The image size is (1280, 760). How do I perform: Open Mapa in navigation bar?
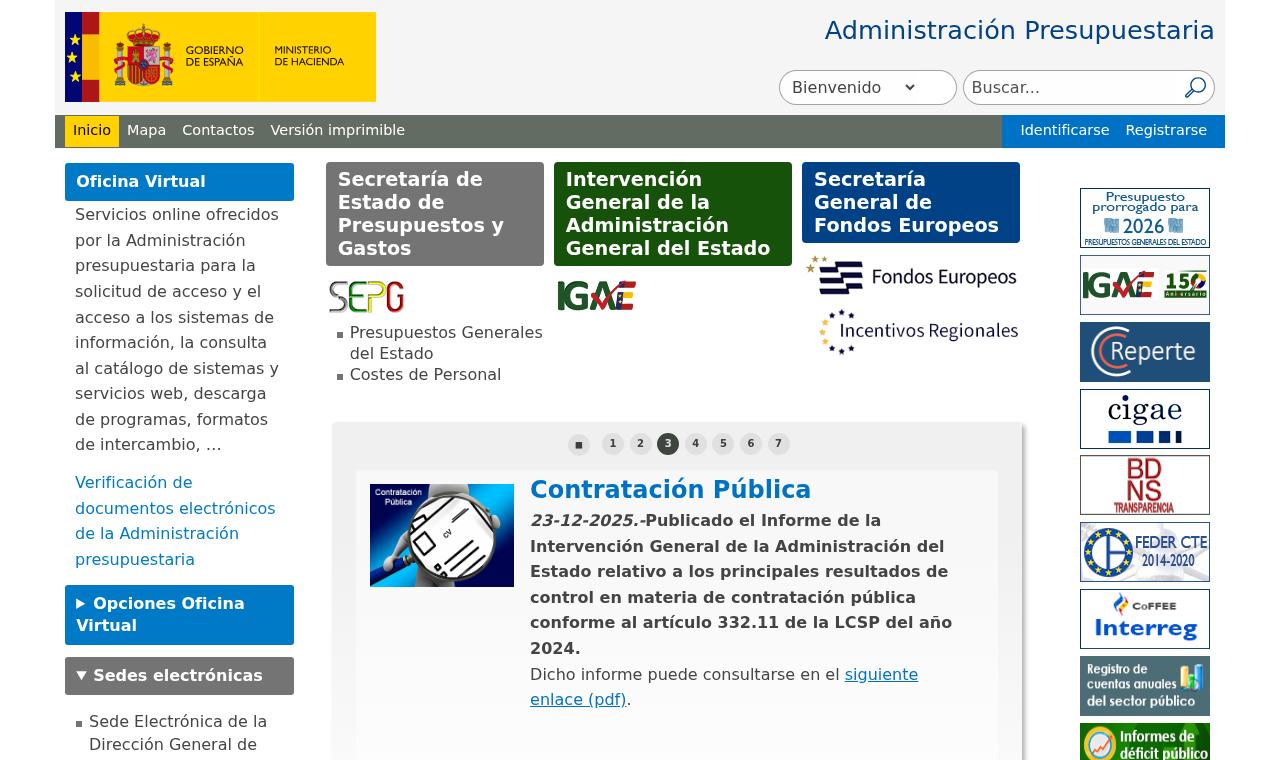tap(147, 131)
